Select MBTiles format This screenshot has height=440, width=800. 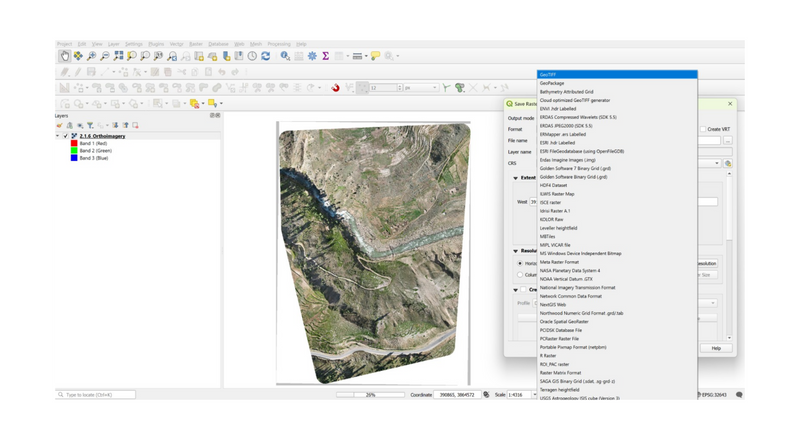(x=617, y=236)
